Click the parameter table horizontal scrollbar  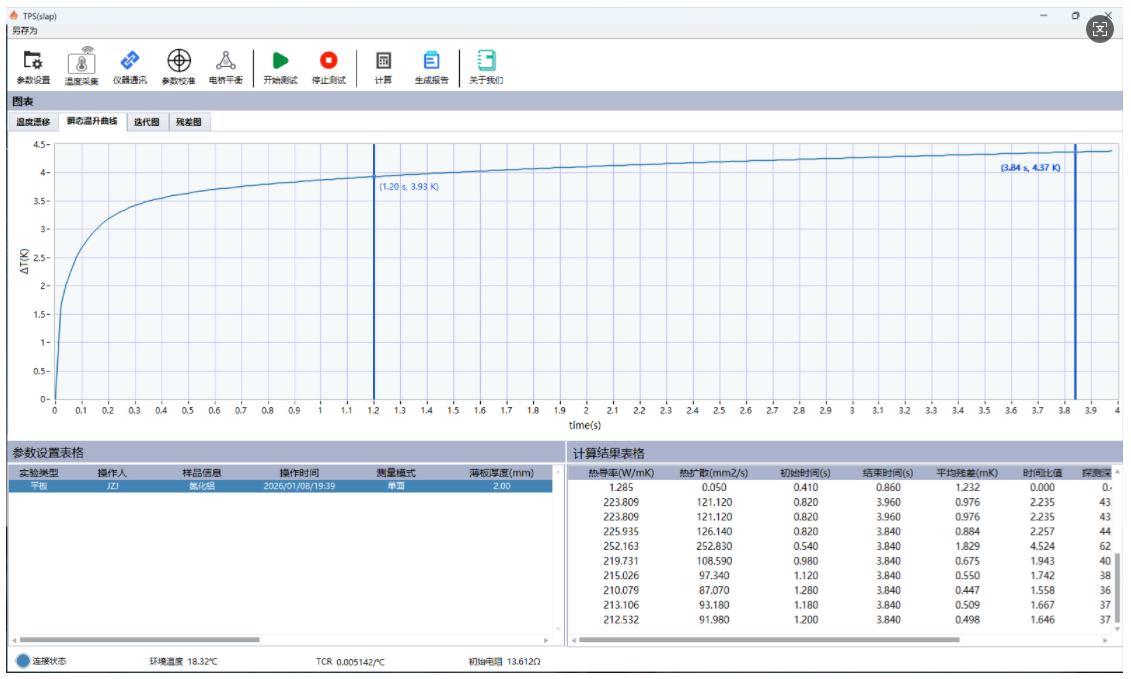click(x=140, y=639)
